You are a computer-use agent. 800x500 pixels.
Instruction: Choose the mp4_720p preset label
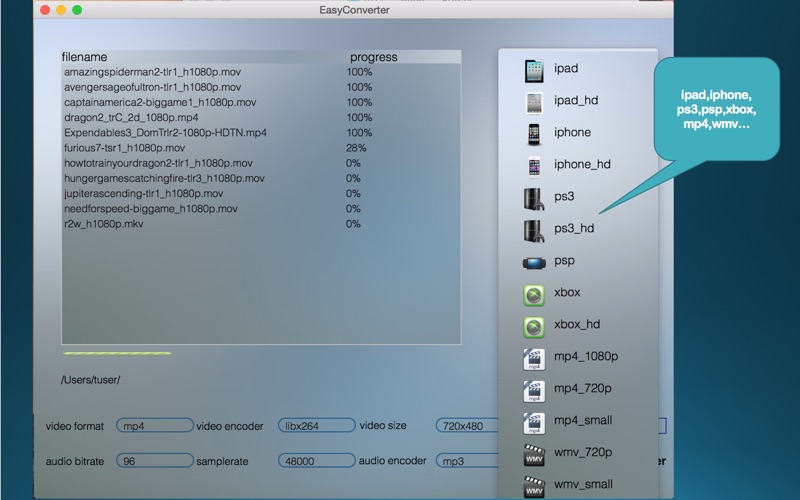click(x=583, y=389)
